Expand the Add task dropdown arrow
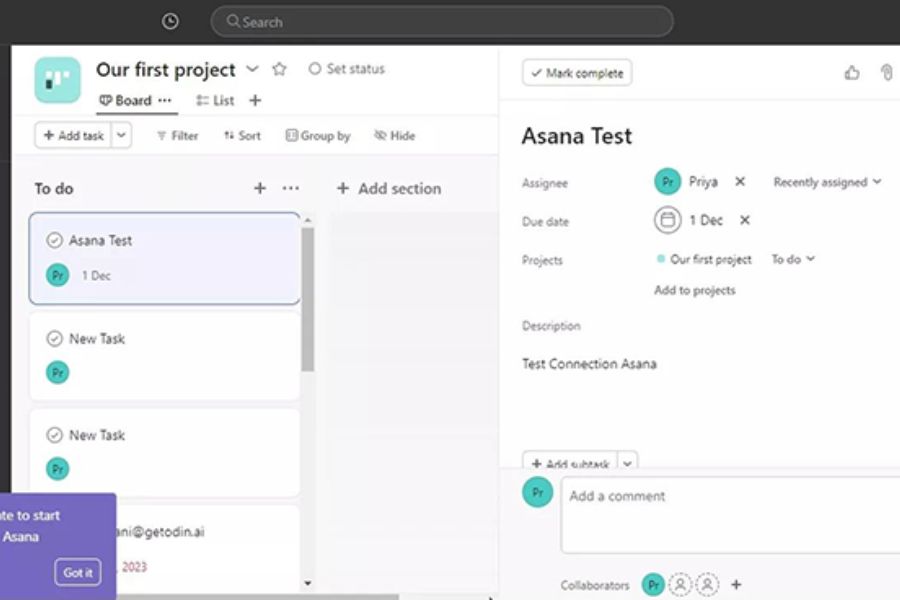Screen dimensions: 900x600 (121, 135)
